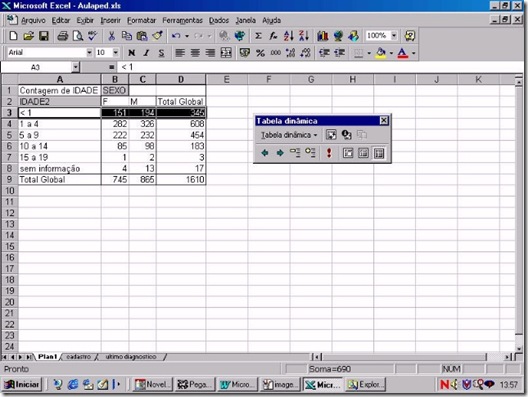The image size is (528, 397).
Task: Cut selection with the scissors icon
Action: coord(111,36)
